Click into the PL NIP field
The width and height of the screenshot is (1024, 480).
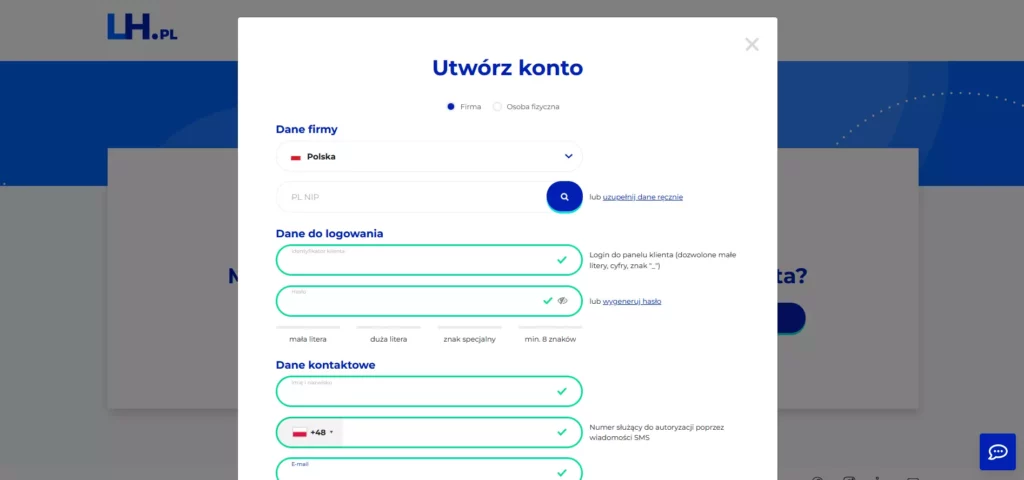(411, 197)
